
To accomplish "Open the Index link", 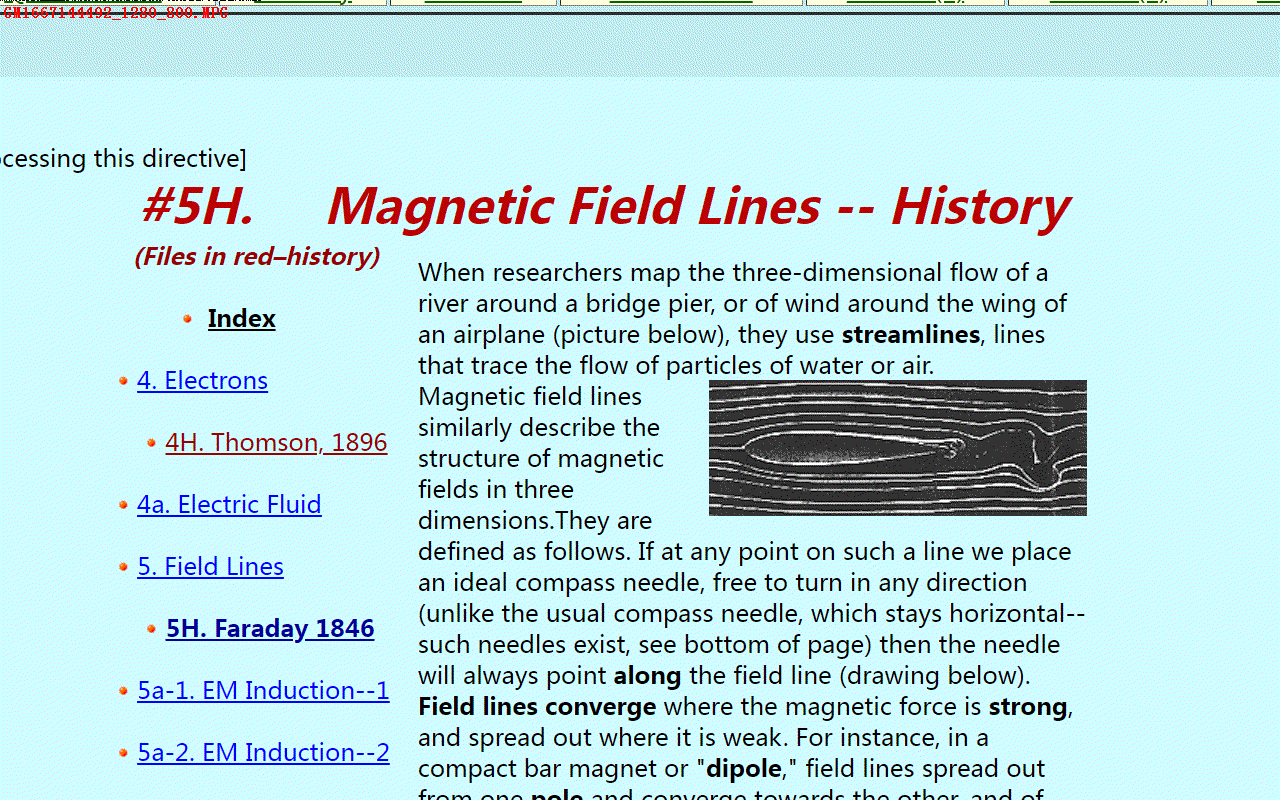I will click(241, 319).
